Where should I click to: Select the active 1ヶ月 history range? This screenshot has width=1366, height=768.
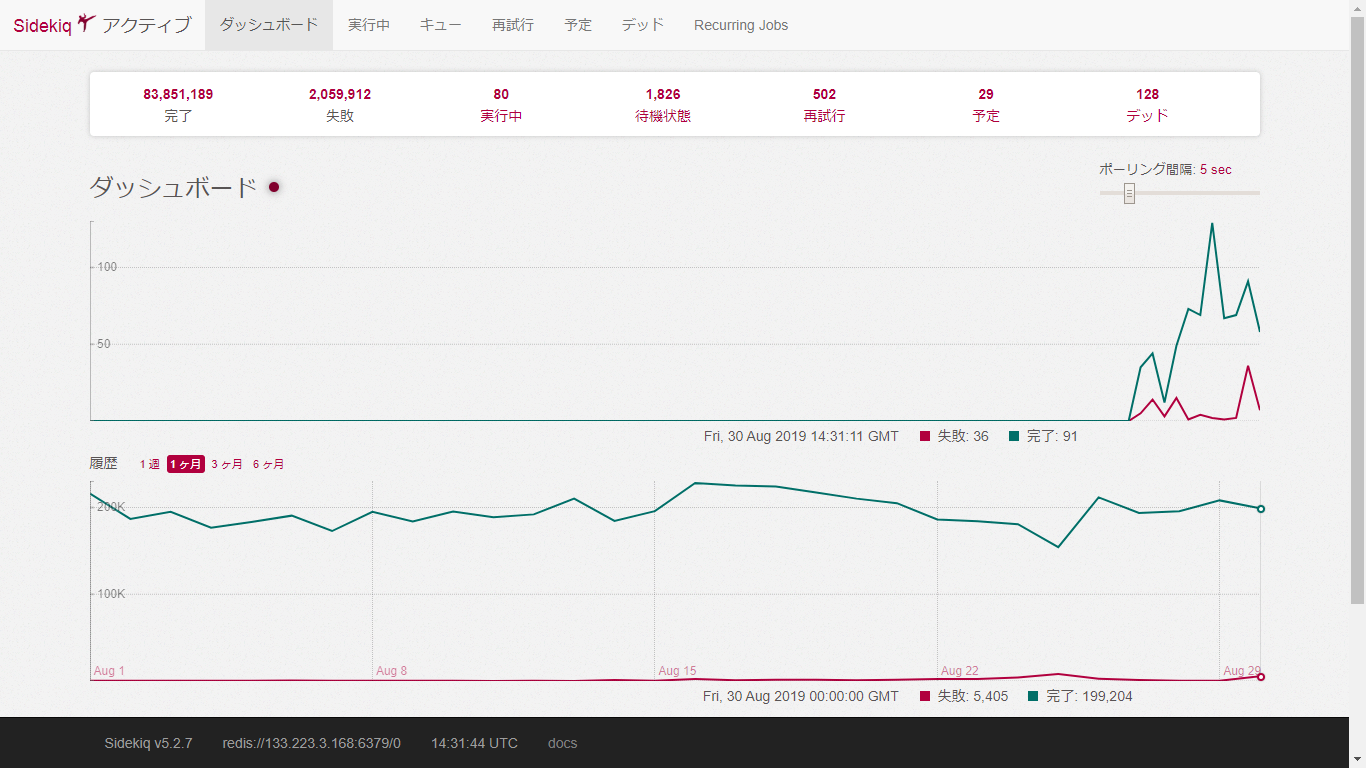(x=186, y=464)
